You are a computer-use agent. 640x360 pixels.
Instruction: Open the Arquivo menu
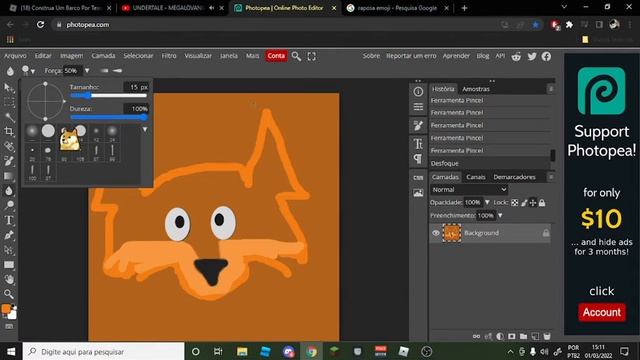(15, 56)
